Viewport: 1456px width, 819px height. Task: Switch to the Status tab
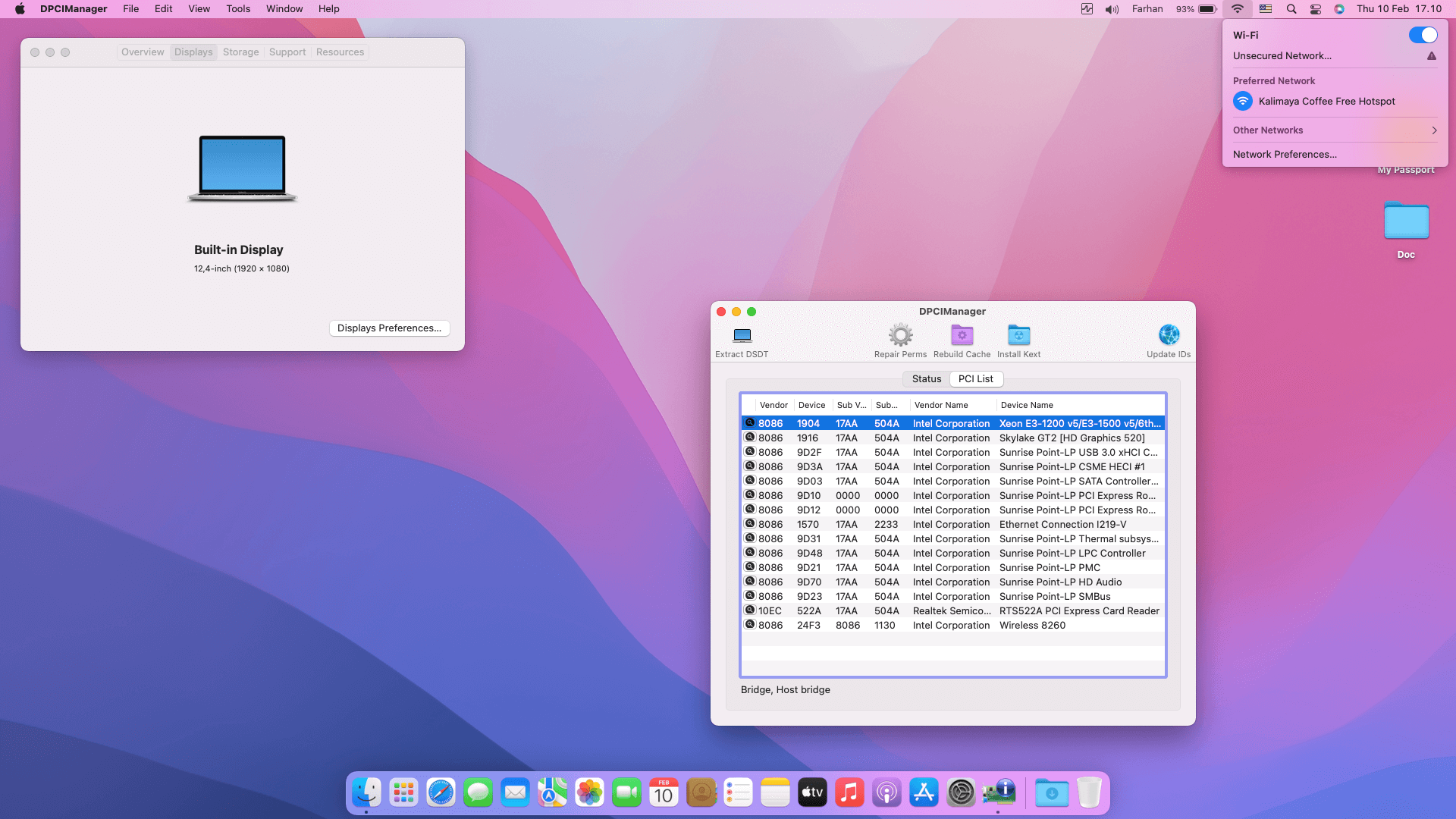pyautogui.click(x=927, y=379)
